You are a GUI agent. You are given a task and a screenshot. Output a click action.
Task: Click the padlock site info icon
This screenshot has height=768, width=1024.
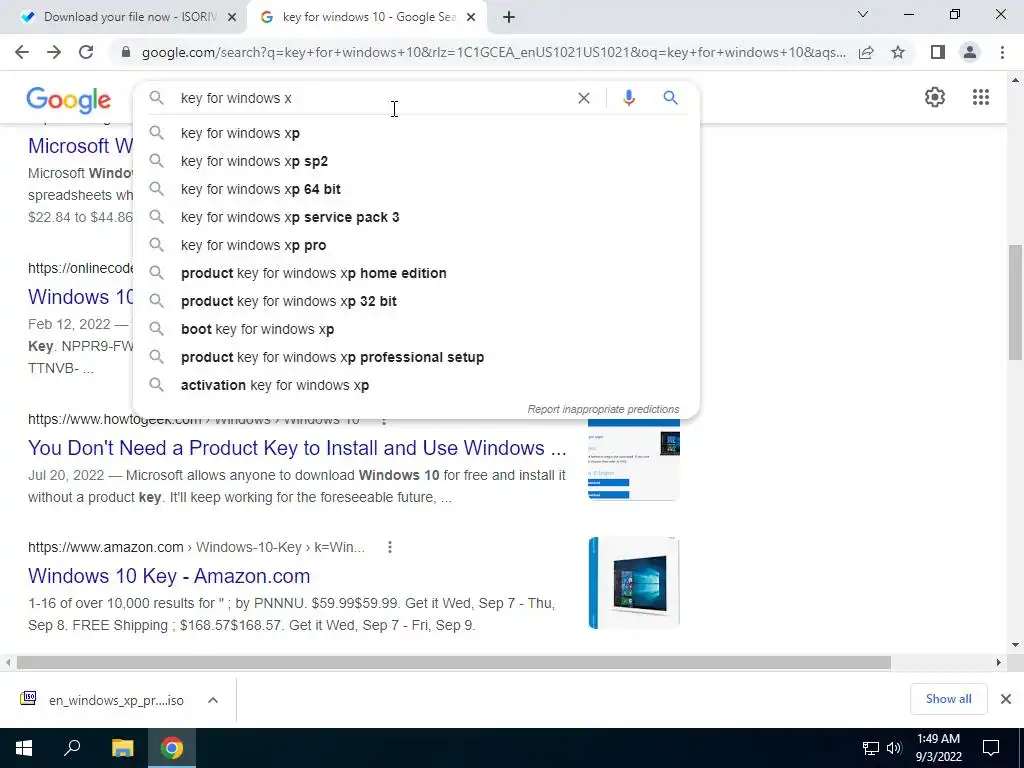tap(126, 52)
